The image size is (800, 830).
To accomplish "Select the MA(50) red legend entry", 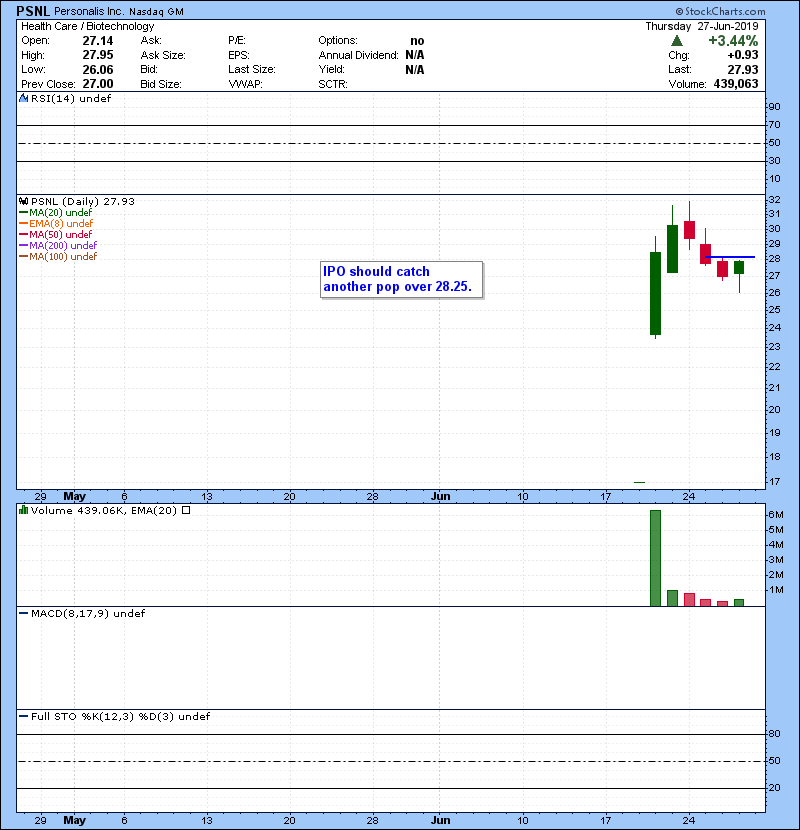I will click(x=56, y=234).
